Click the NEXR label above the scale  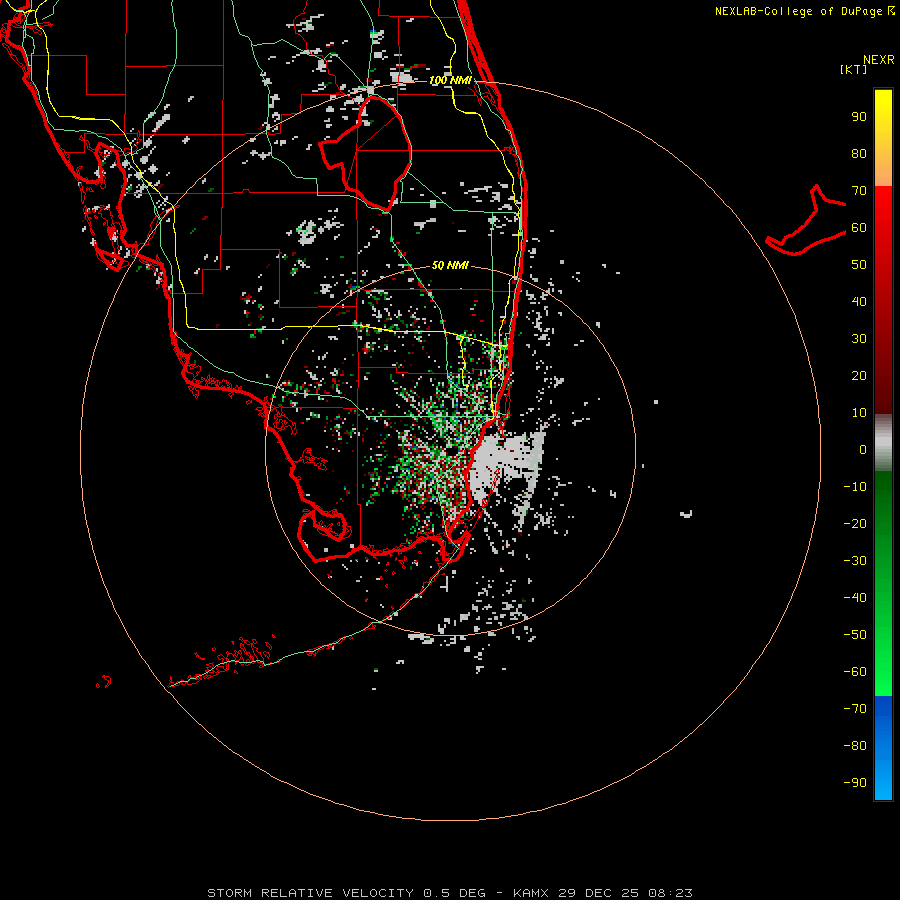pos(878,60)
